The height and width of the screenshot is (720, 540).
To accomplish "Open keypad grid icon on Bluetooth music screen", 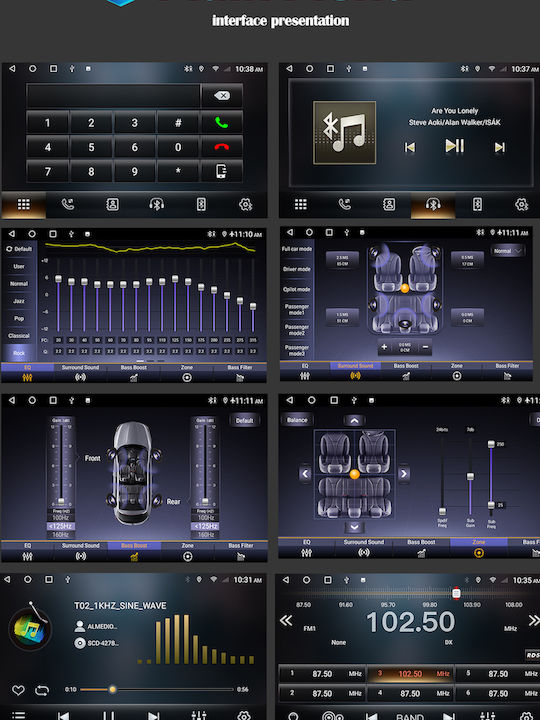I will point(301,204).
